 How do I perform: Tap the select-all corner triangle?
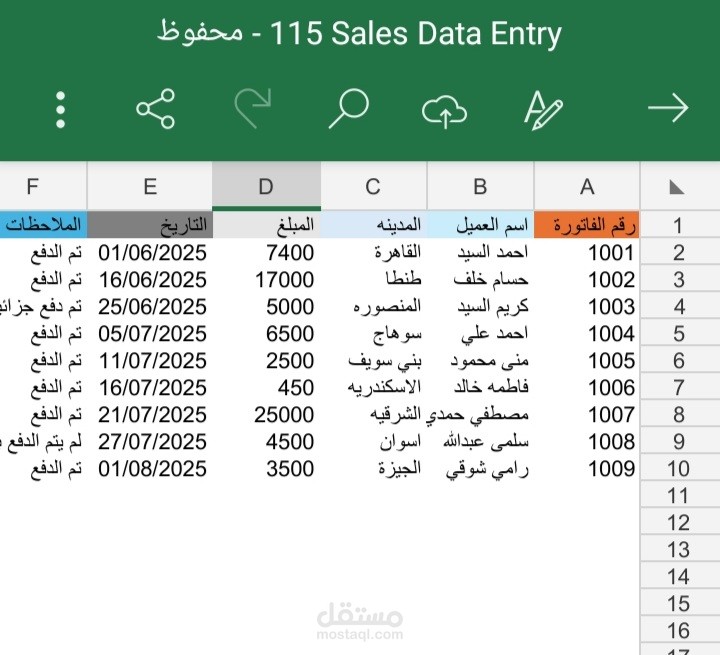click(x=677, y=187)
